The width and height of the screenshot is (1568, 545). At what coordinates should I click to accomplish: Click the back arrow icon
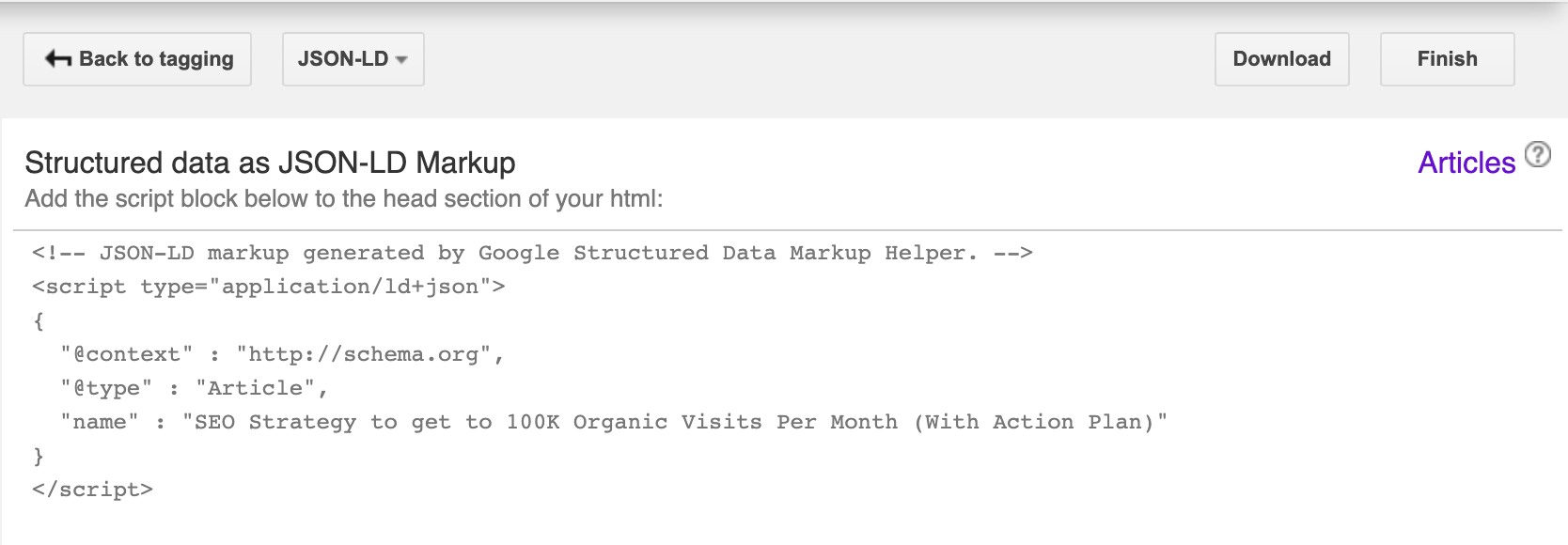[x=58, y=59]
